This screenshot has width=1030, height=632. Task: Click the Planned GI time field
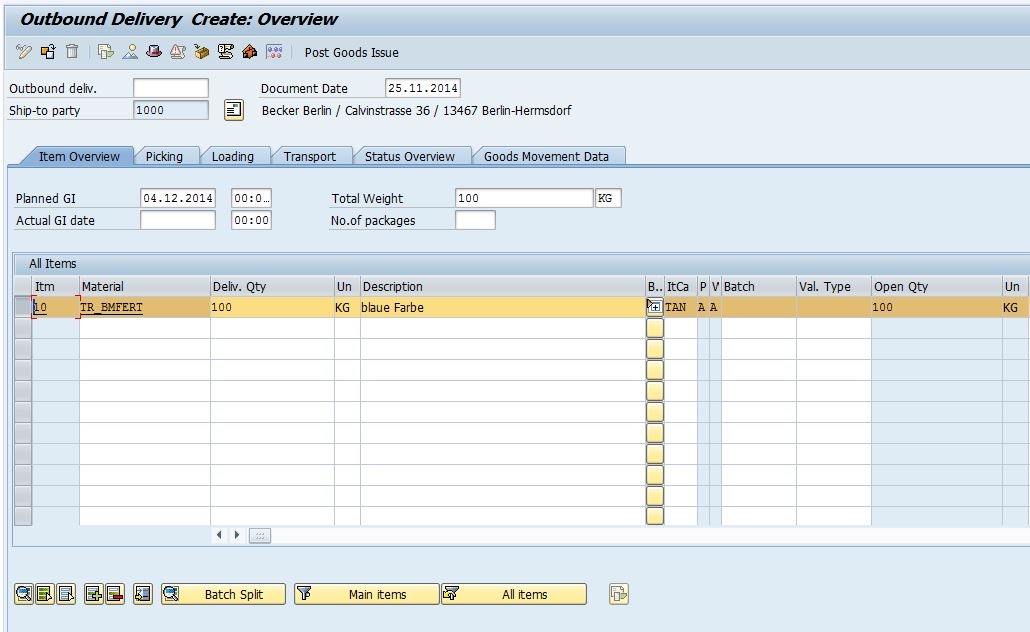(251, 198)
